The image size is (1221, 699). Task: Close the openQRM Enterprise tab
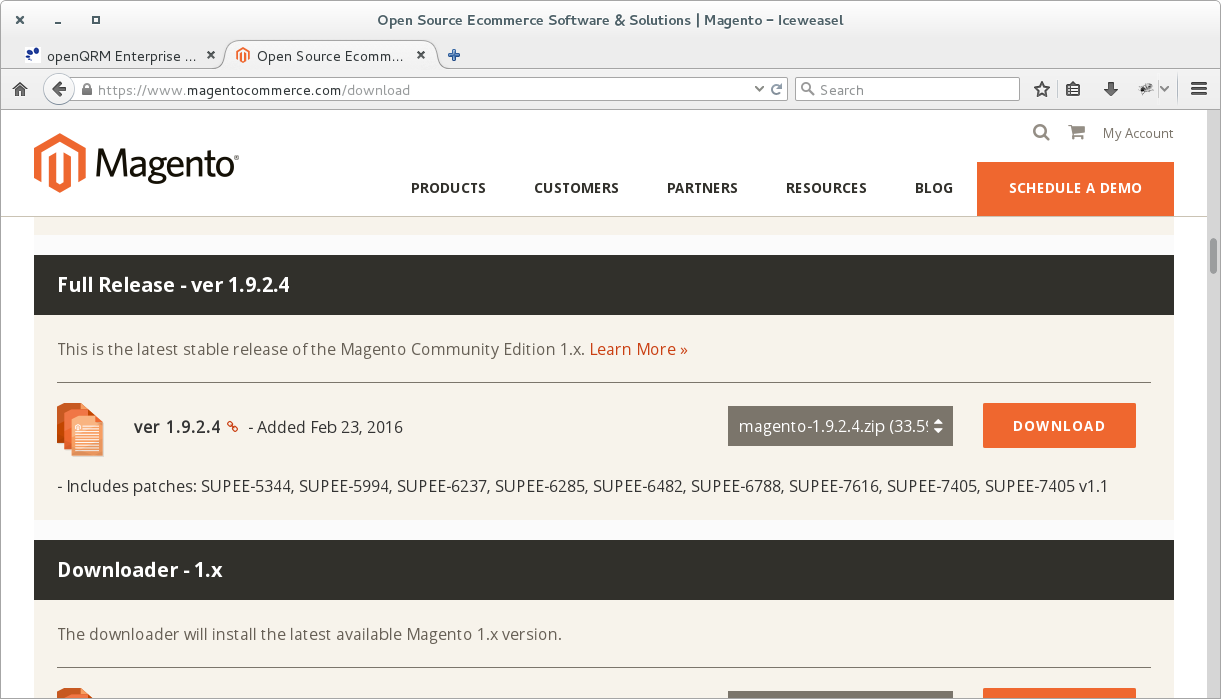211,56
